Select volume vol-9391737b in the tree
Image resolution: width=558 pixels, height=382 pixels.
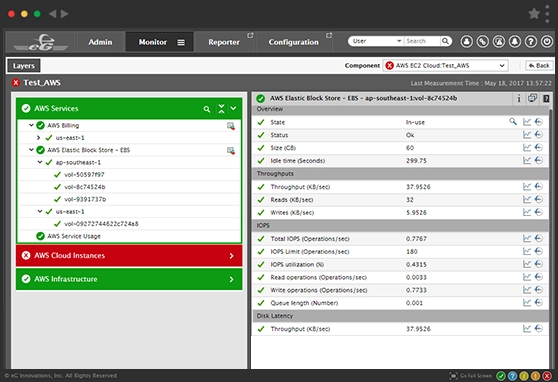click(x=85, y=199)
